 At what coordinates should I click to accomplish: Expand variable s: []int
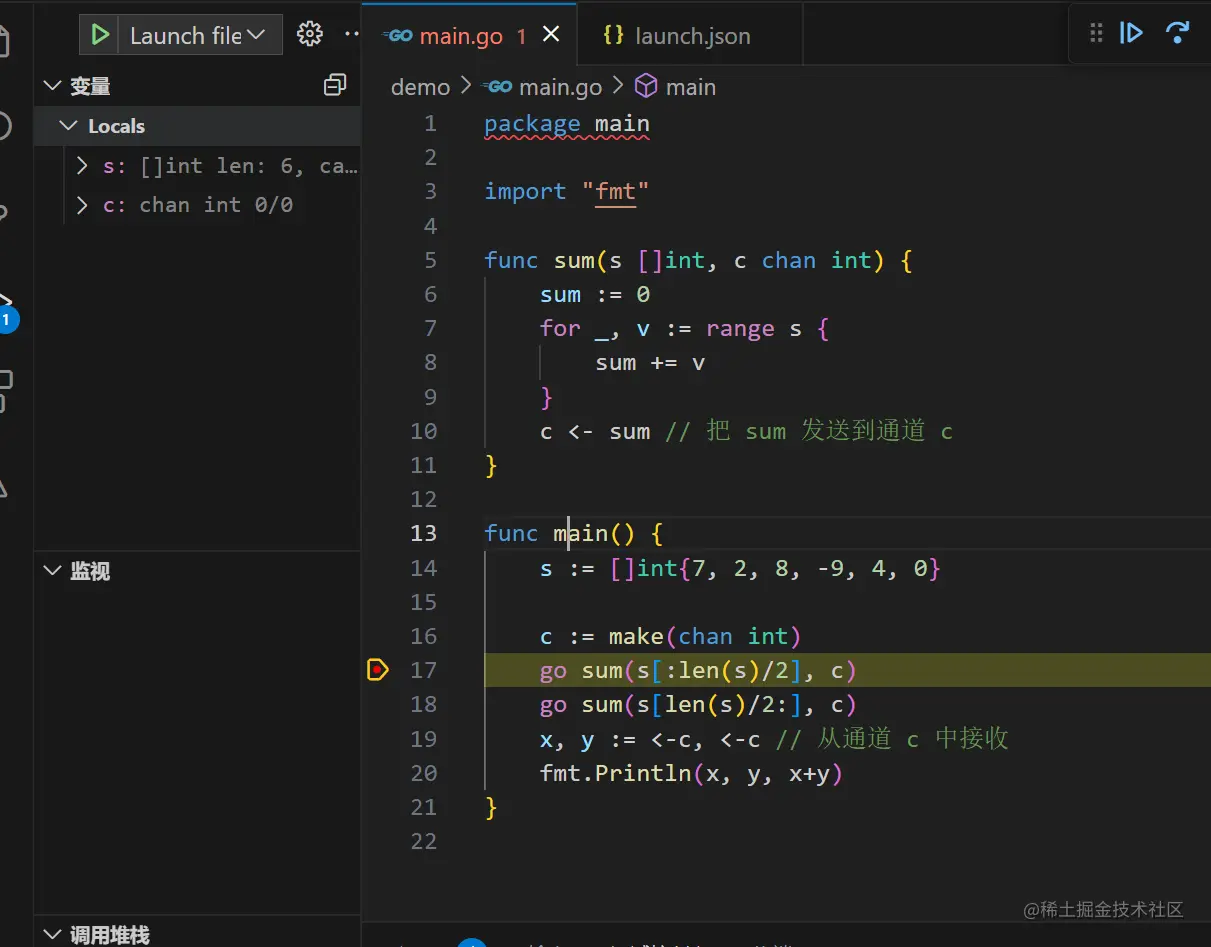point(83,166)
